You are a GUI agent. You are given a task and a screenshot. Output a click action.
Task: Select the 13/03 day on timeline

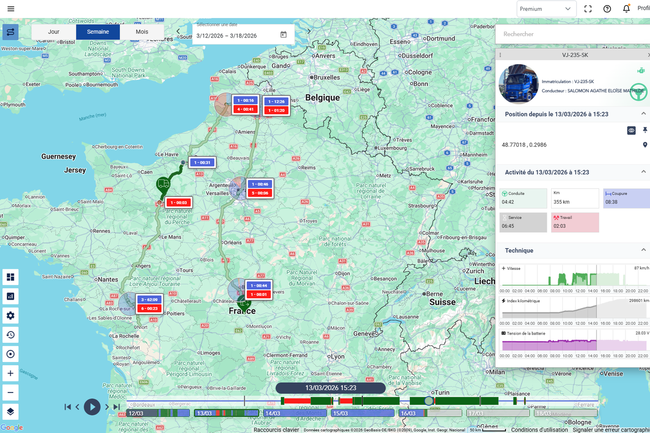coord(226,413)
